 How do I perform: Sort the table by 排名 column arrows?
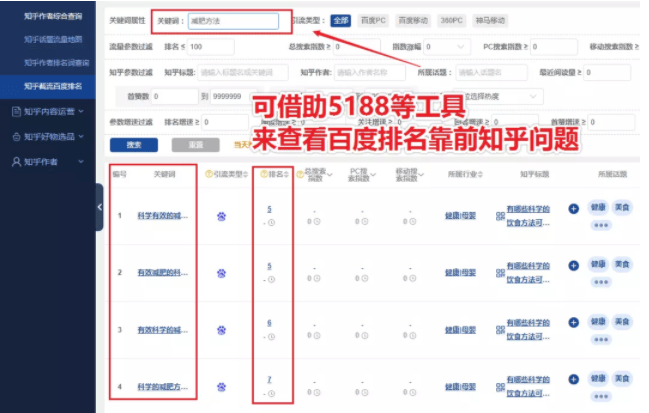pos(286,174)
